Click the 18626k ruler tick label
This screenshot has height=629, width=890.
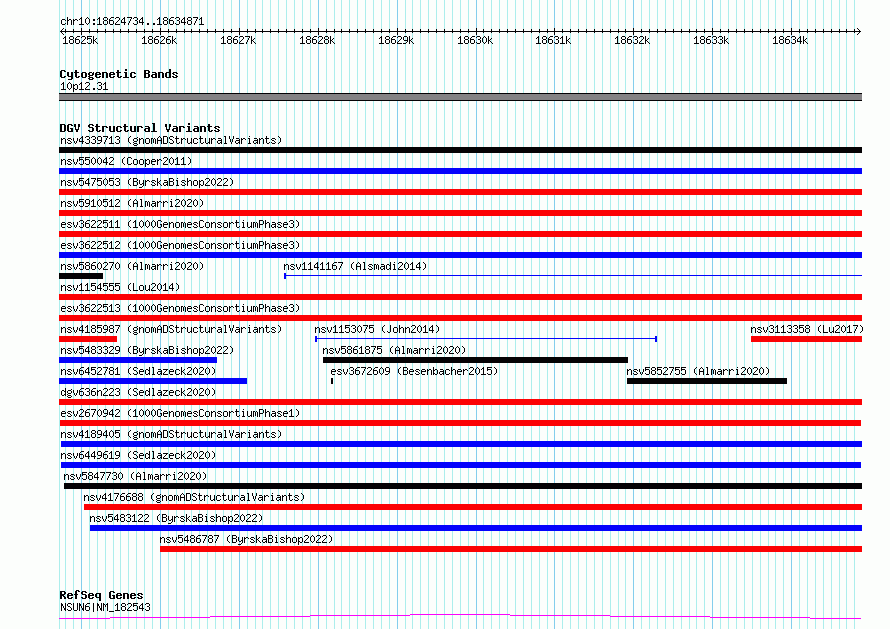(x=159, y=40)
